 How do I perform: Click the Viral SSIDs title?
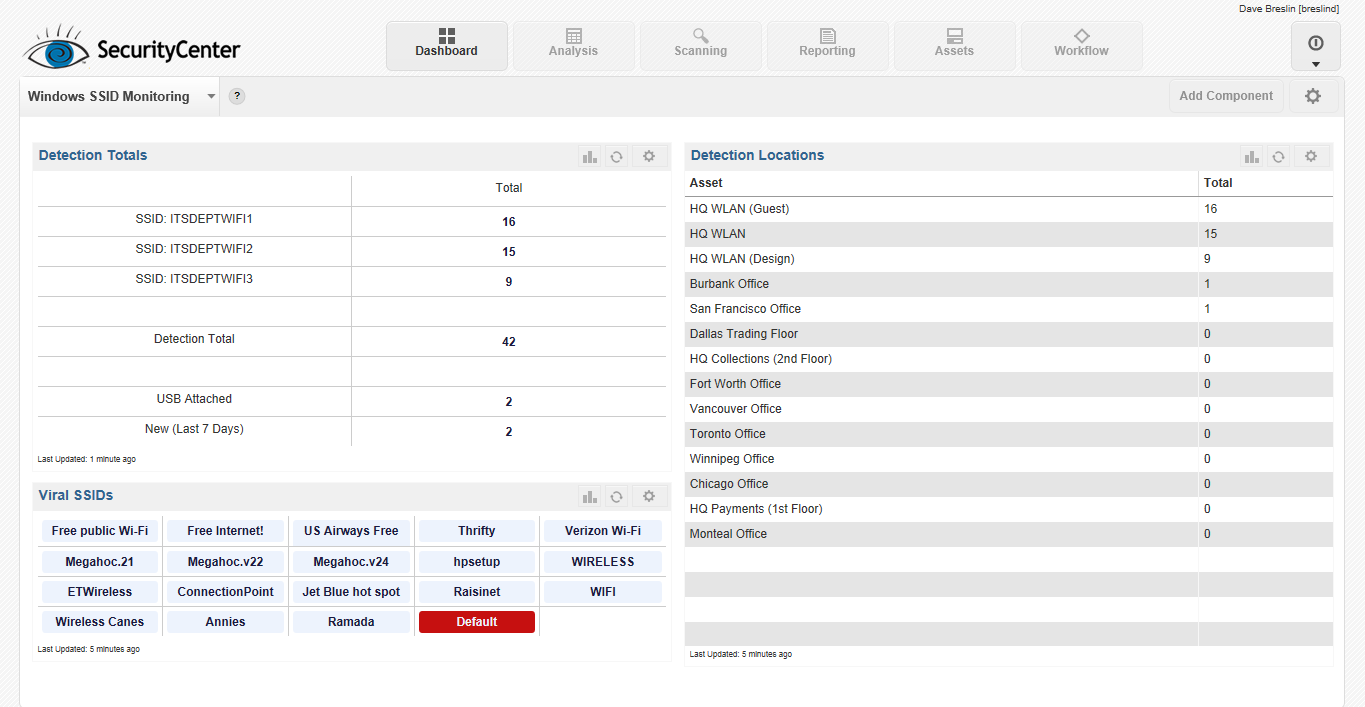[x=76, y=495]
